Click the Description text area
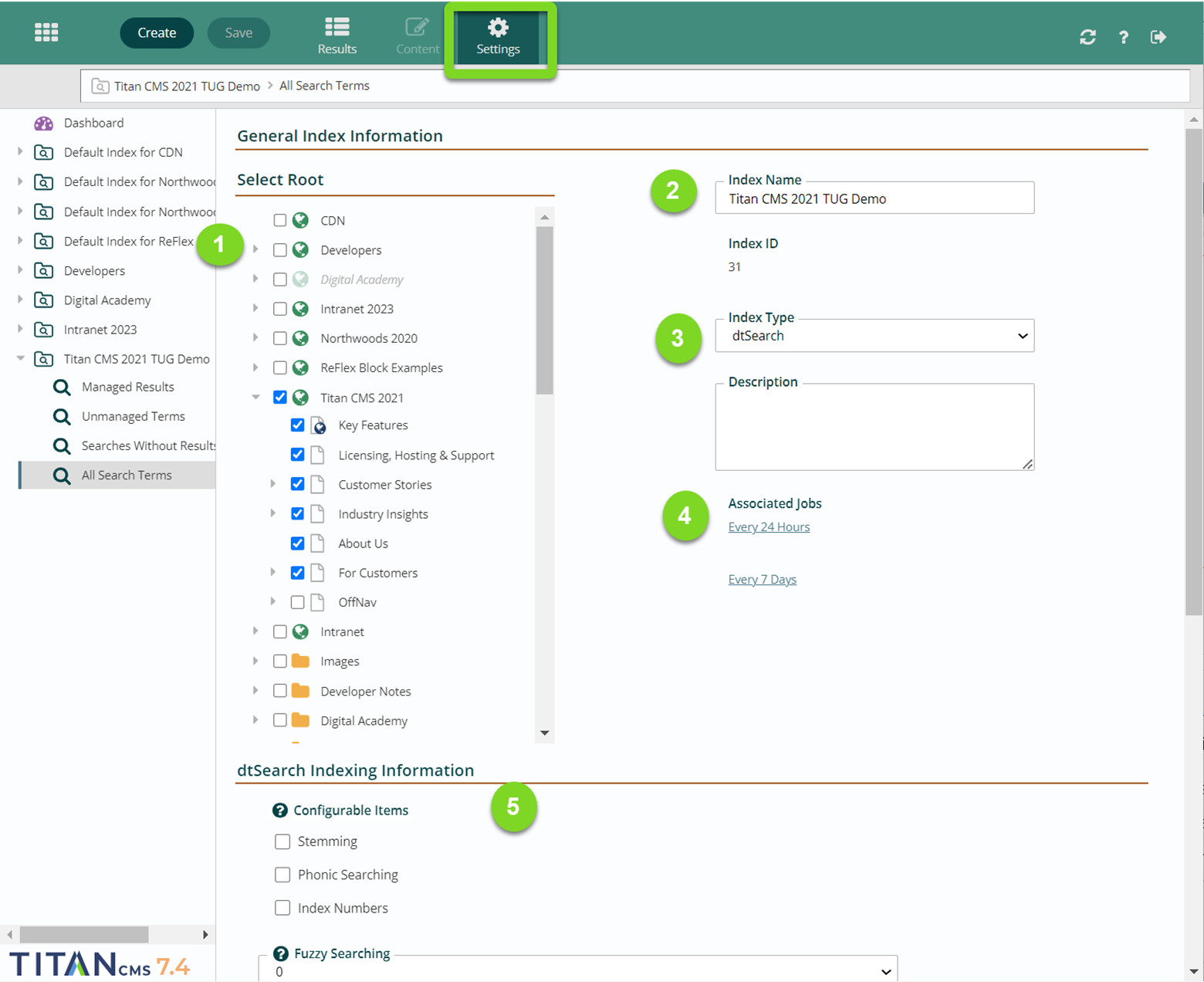 click(x=874, y=427)
